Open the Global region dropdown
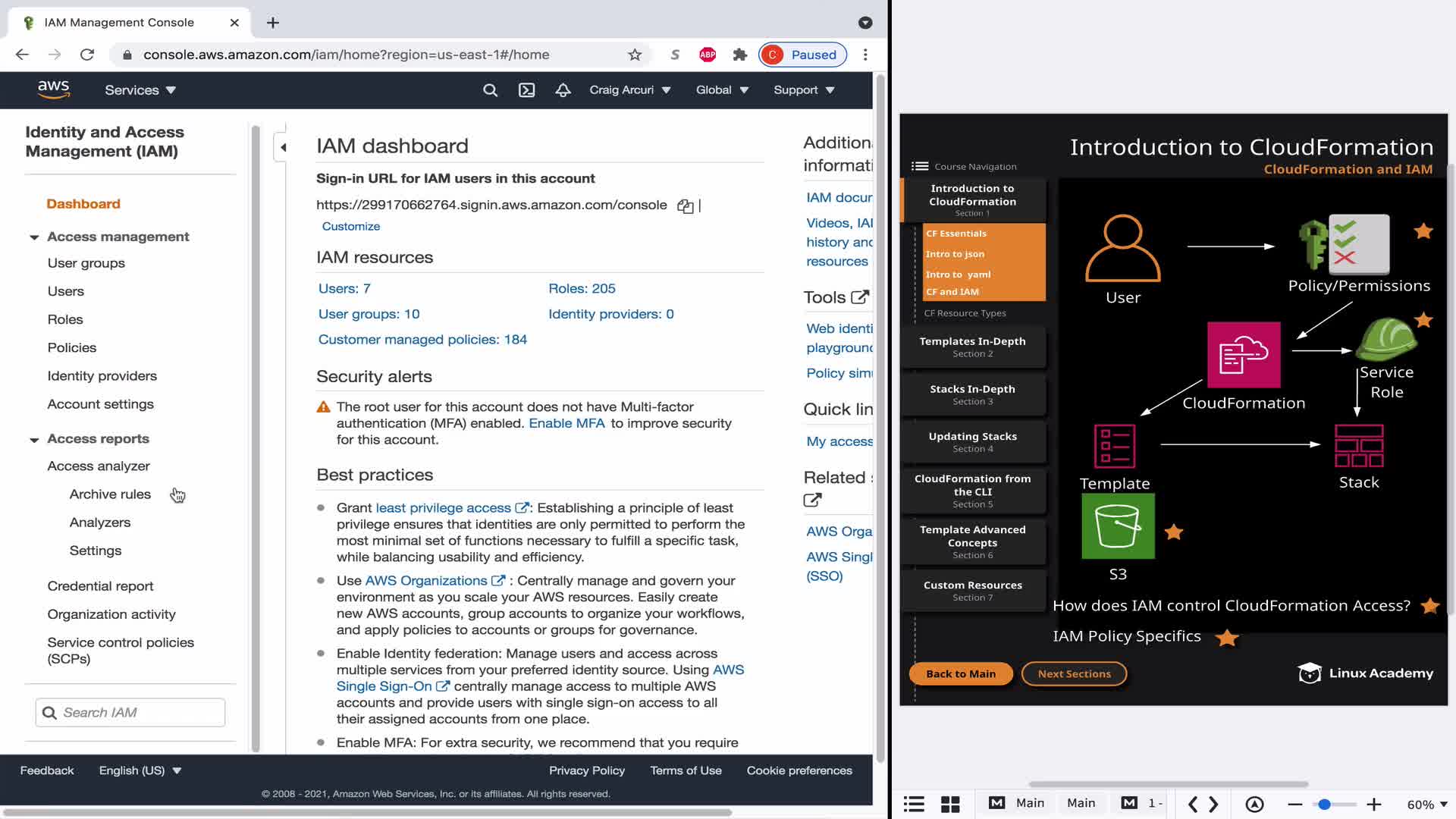The image size is (1456, 819). coord(722,90)
